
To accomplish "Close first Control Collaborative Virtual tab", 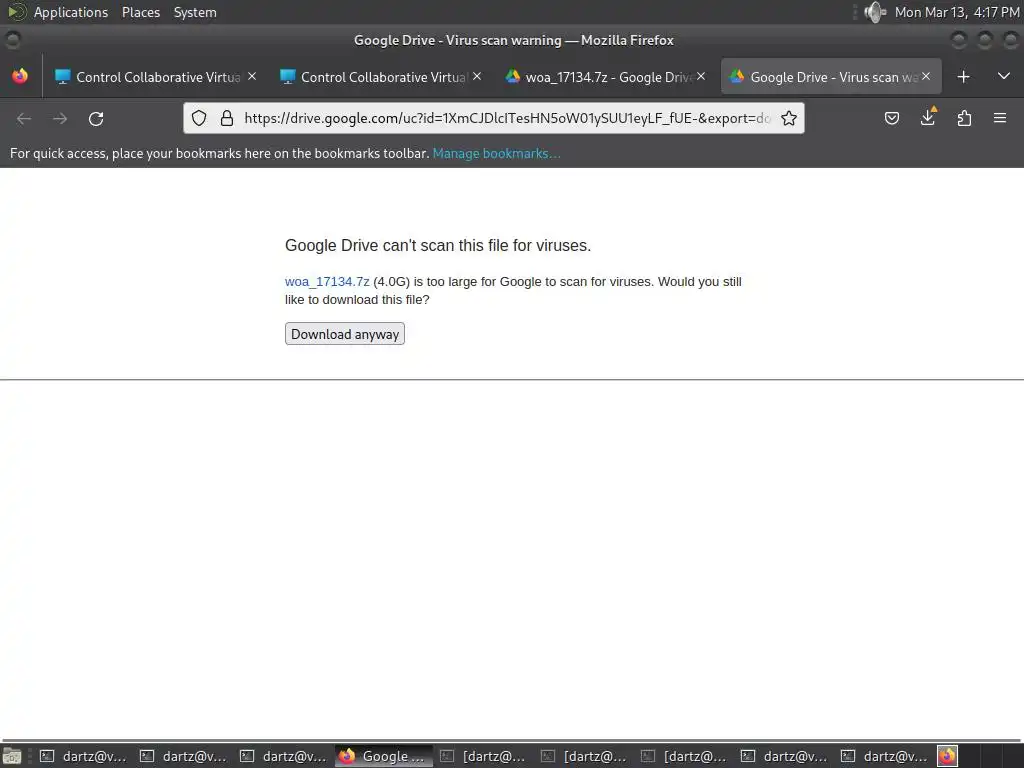I will 252,76.
